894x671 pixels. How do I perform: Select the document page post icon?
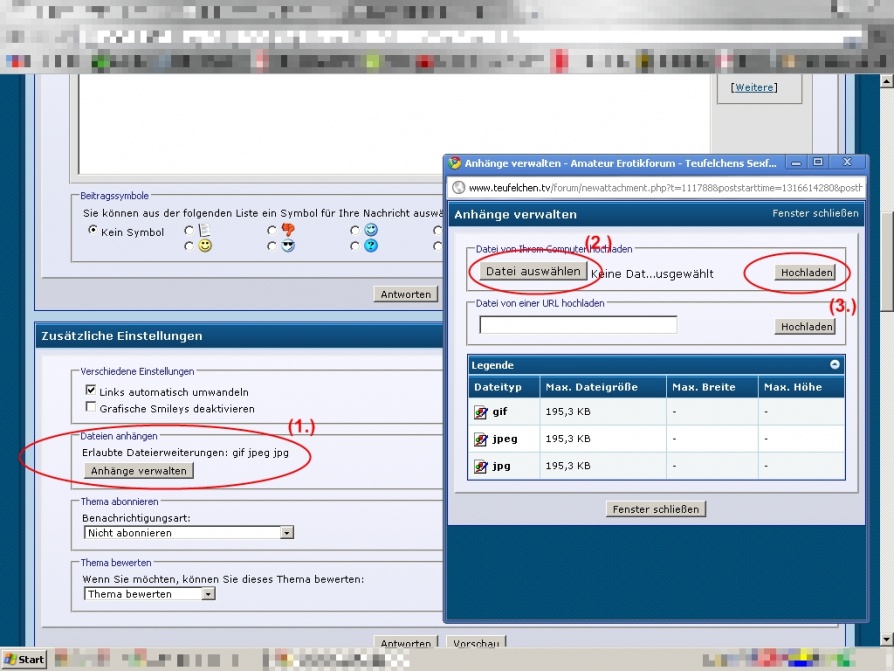click(x=204, y=231)
